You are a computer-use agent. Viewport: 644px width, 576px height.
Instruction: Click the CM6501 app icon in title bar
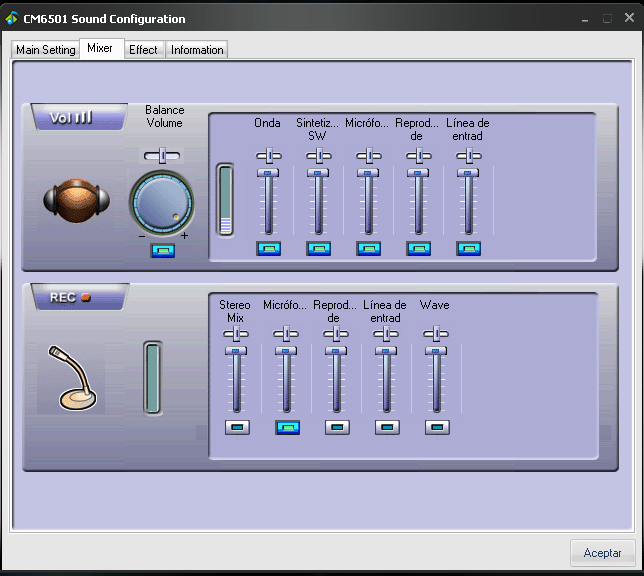pyautogui.click(x=12, y=18)
